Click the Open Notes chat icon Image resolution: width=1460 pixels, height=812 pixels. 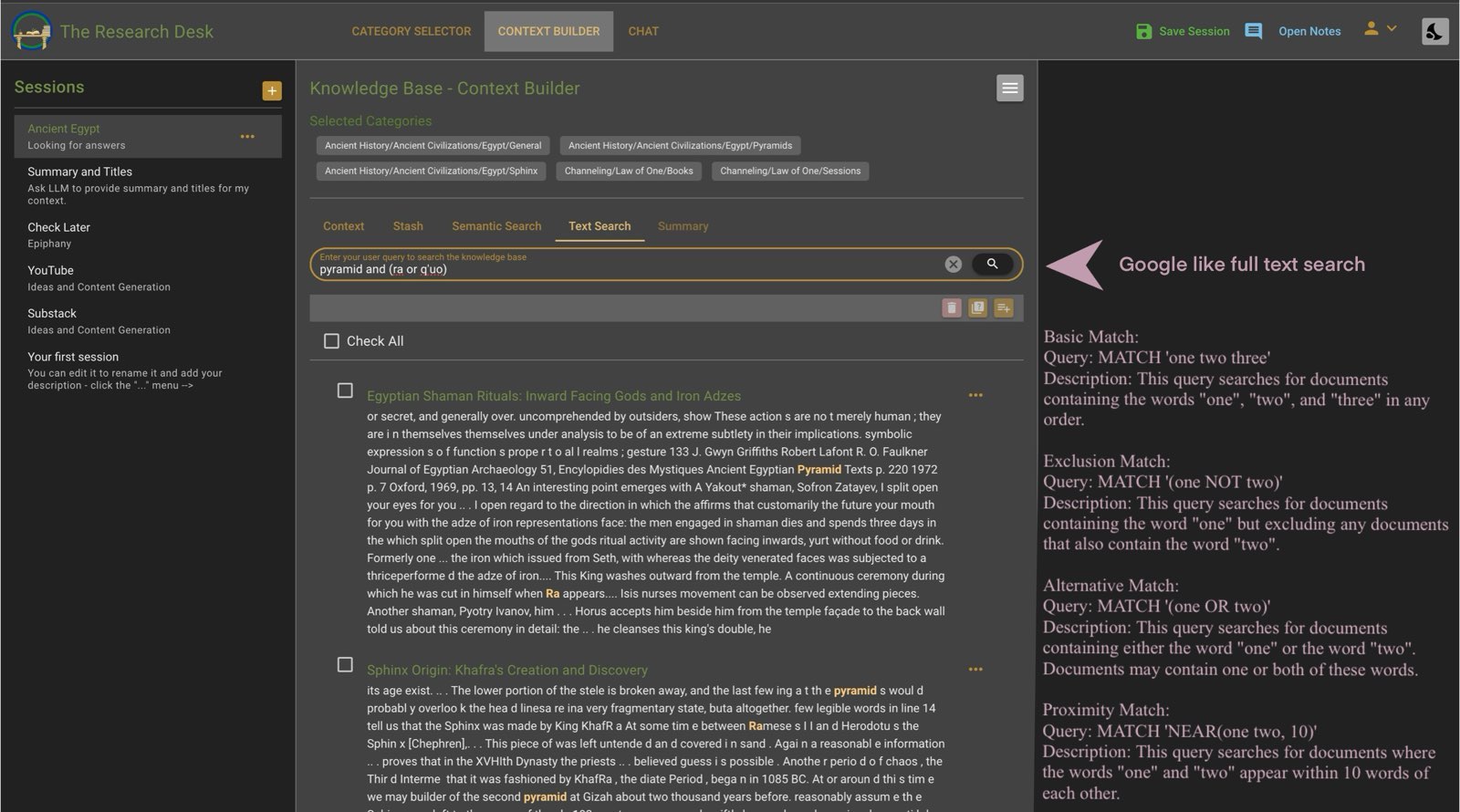tap(1254, 31)
